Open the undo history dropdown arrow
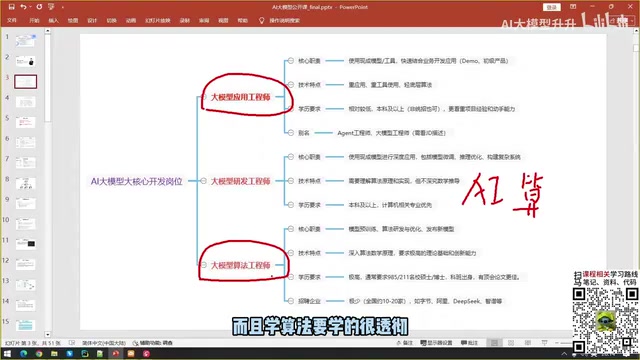The image size is (640, 360). click(x=30, y=7)
